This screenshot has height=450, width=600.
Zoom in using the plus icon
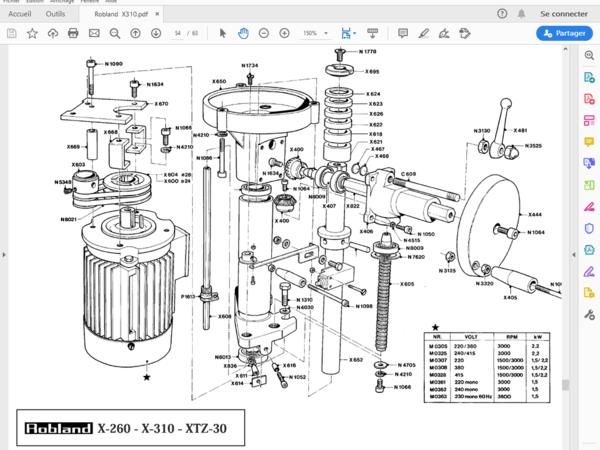click(x=284, y=33)
